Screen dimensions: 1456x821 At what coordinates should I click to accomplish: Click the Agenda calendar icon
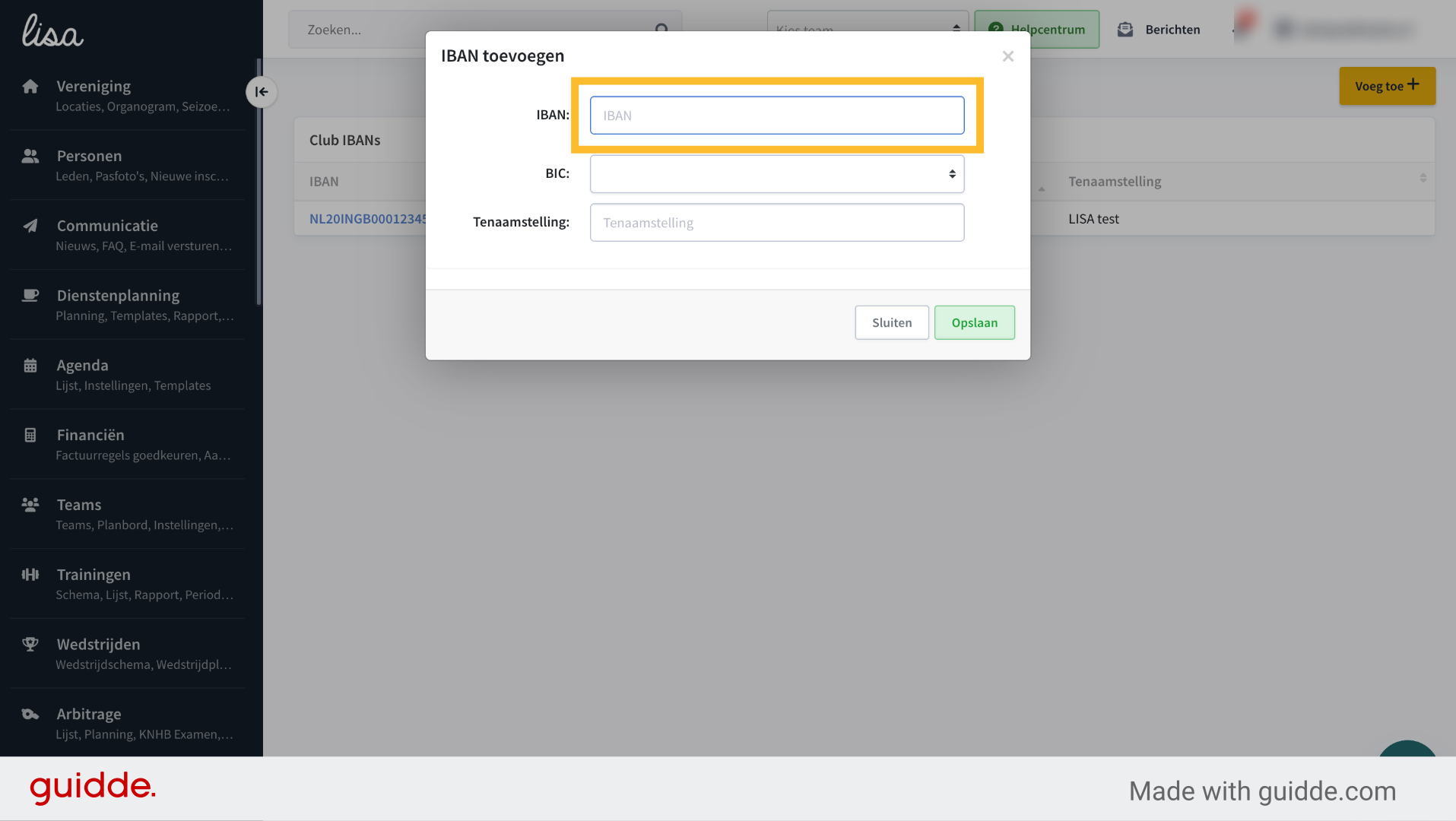[30, 366]
